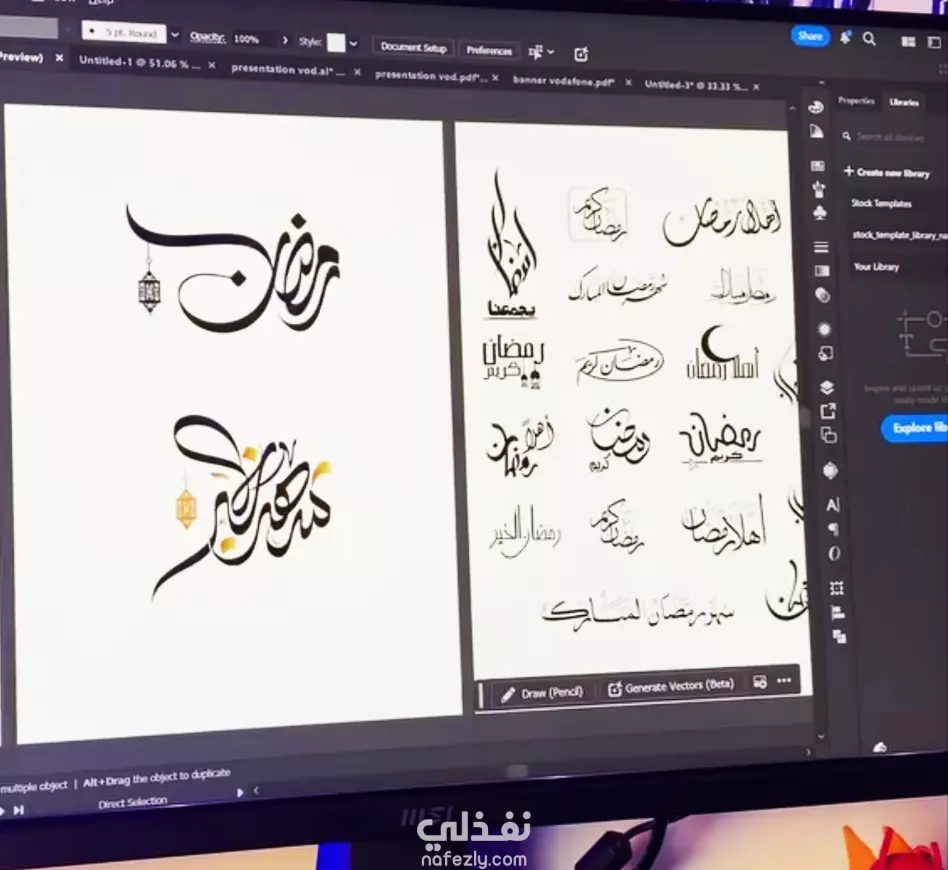Open the Layers panel icon

click(x=826, y=388)
